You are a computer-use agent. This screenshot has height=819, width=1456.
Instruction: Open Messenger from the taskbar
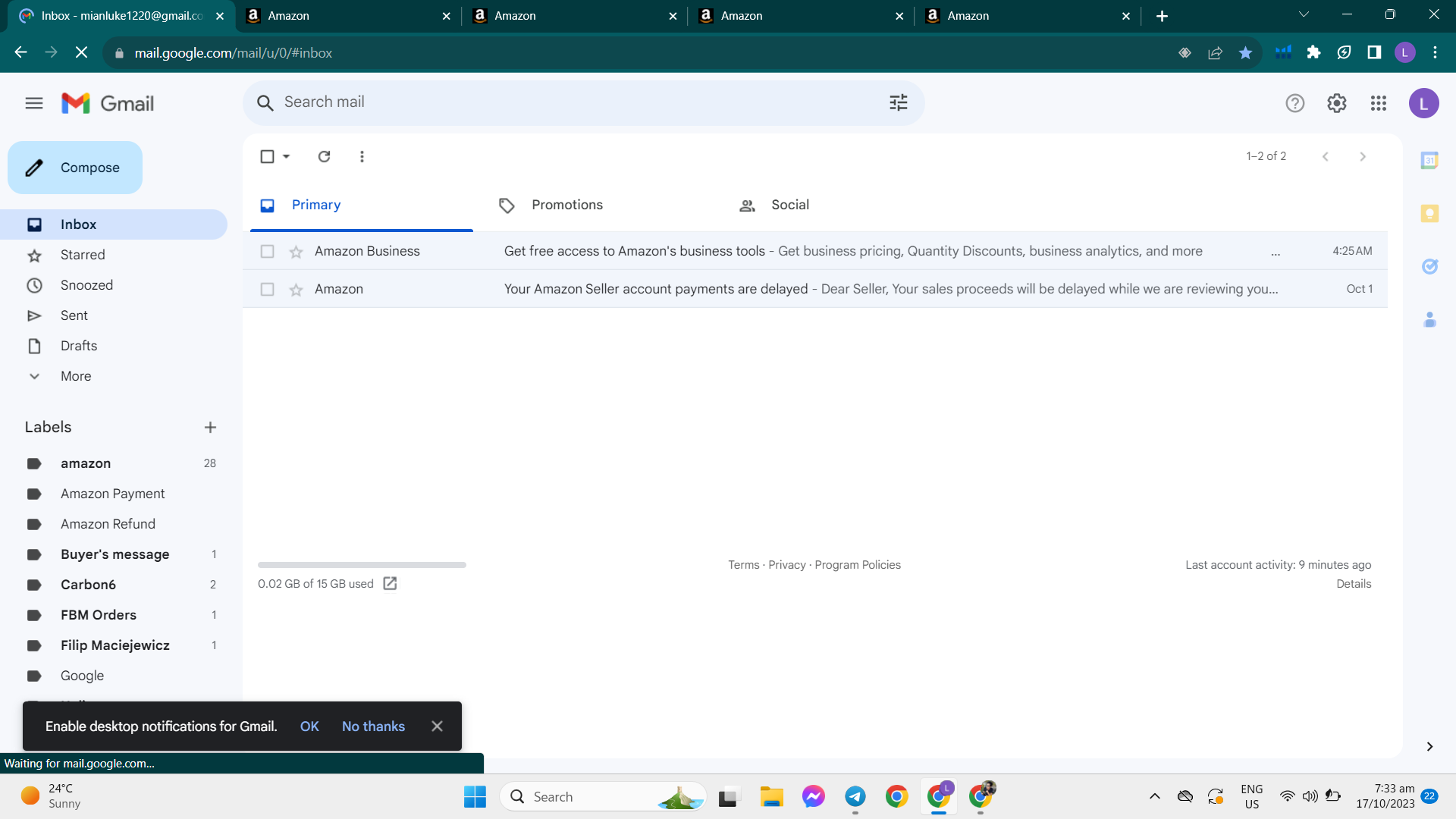[814, 796]
